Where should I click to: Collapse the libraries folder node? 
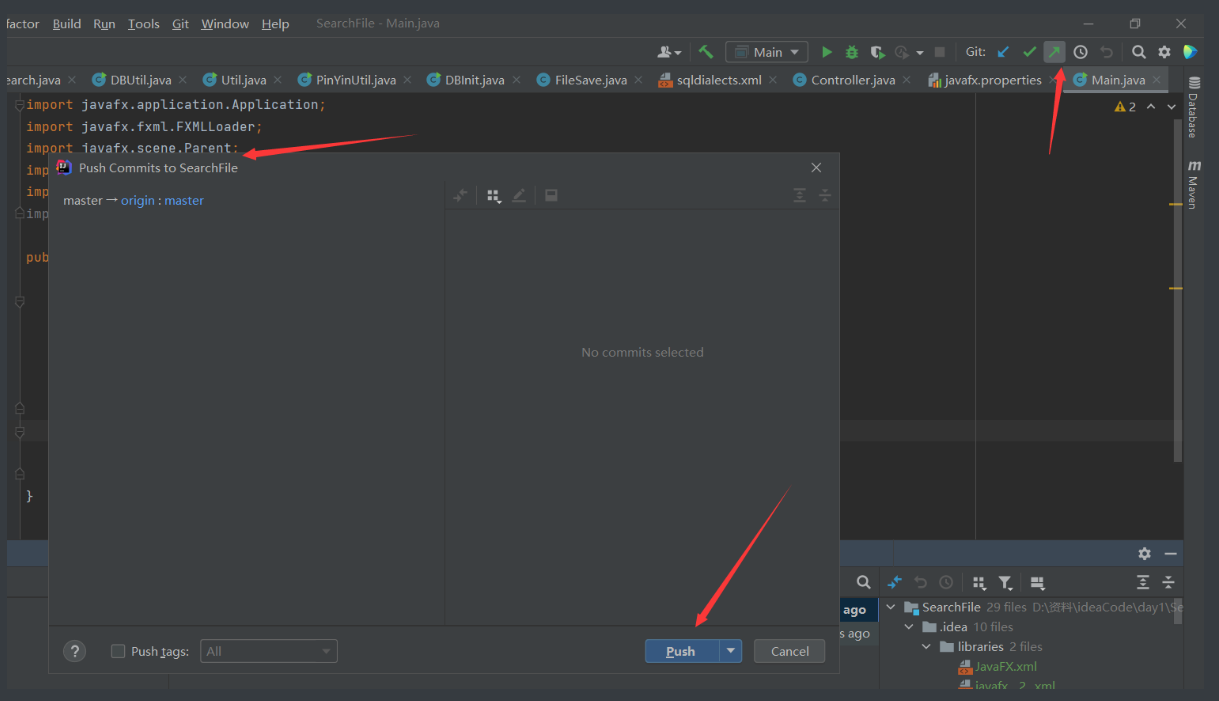(927, 647)
